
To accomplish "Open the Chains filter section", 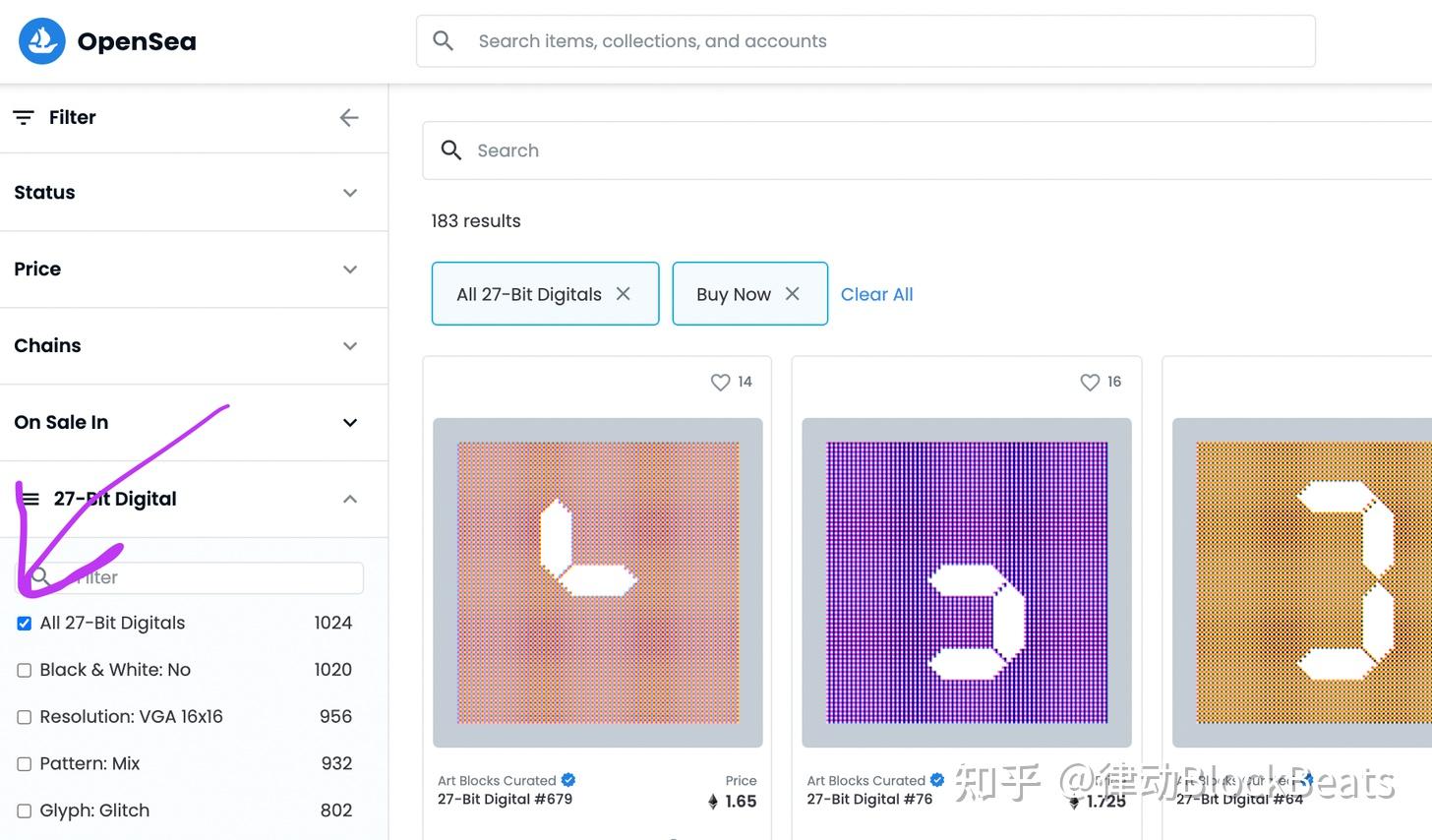I will (349, 346).
